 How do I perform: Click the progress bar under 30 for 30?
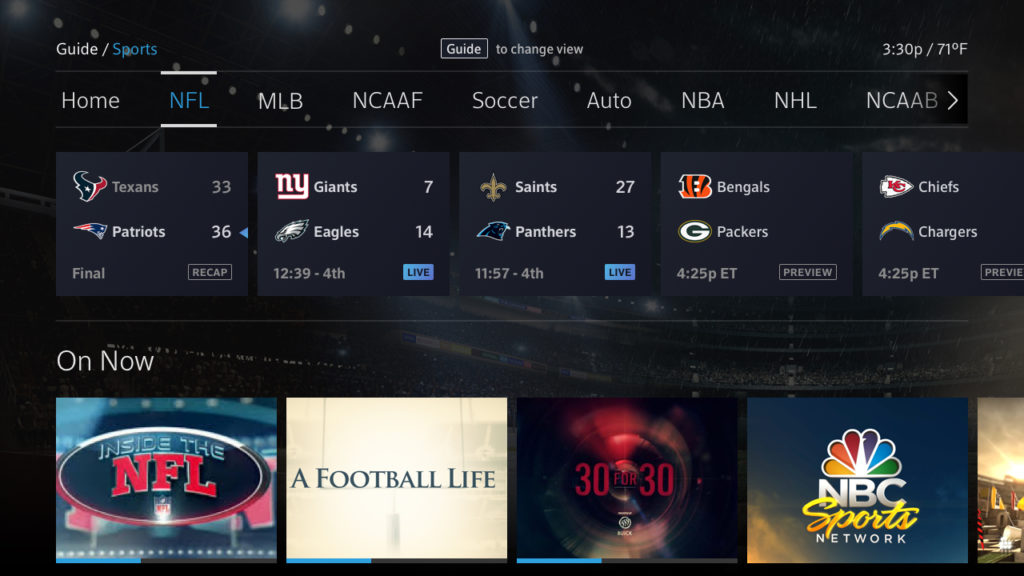point(628,561)
